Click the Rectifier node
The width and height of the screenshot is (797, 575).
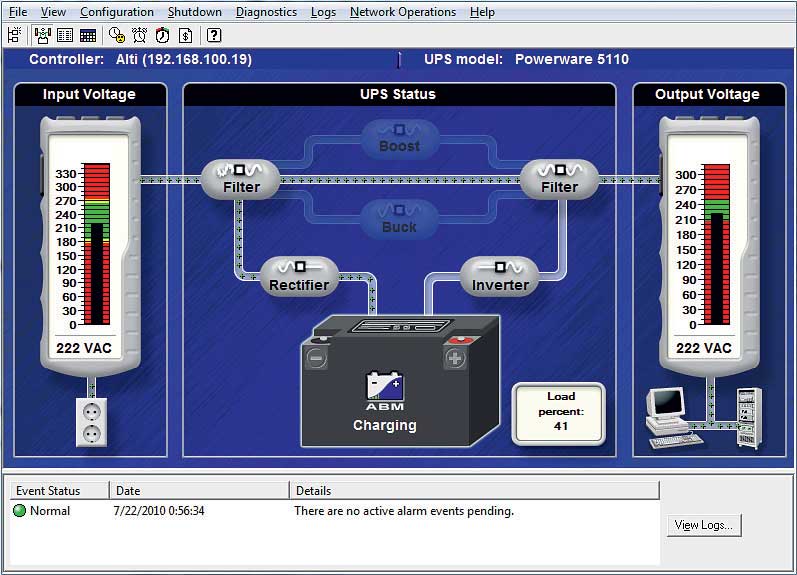pos(299,277)
